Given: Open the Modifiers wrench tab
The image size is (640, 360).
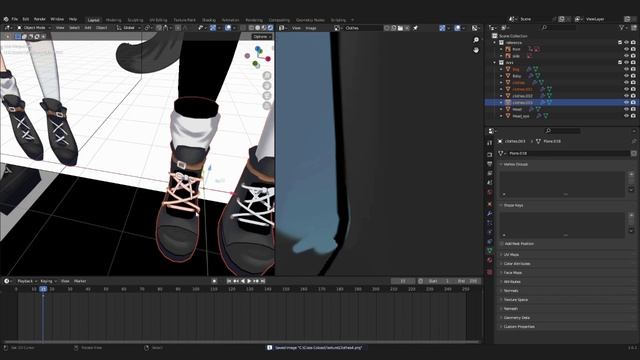Looking at the screenshot, I should 490,213.
